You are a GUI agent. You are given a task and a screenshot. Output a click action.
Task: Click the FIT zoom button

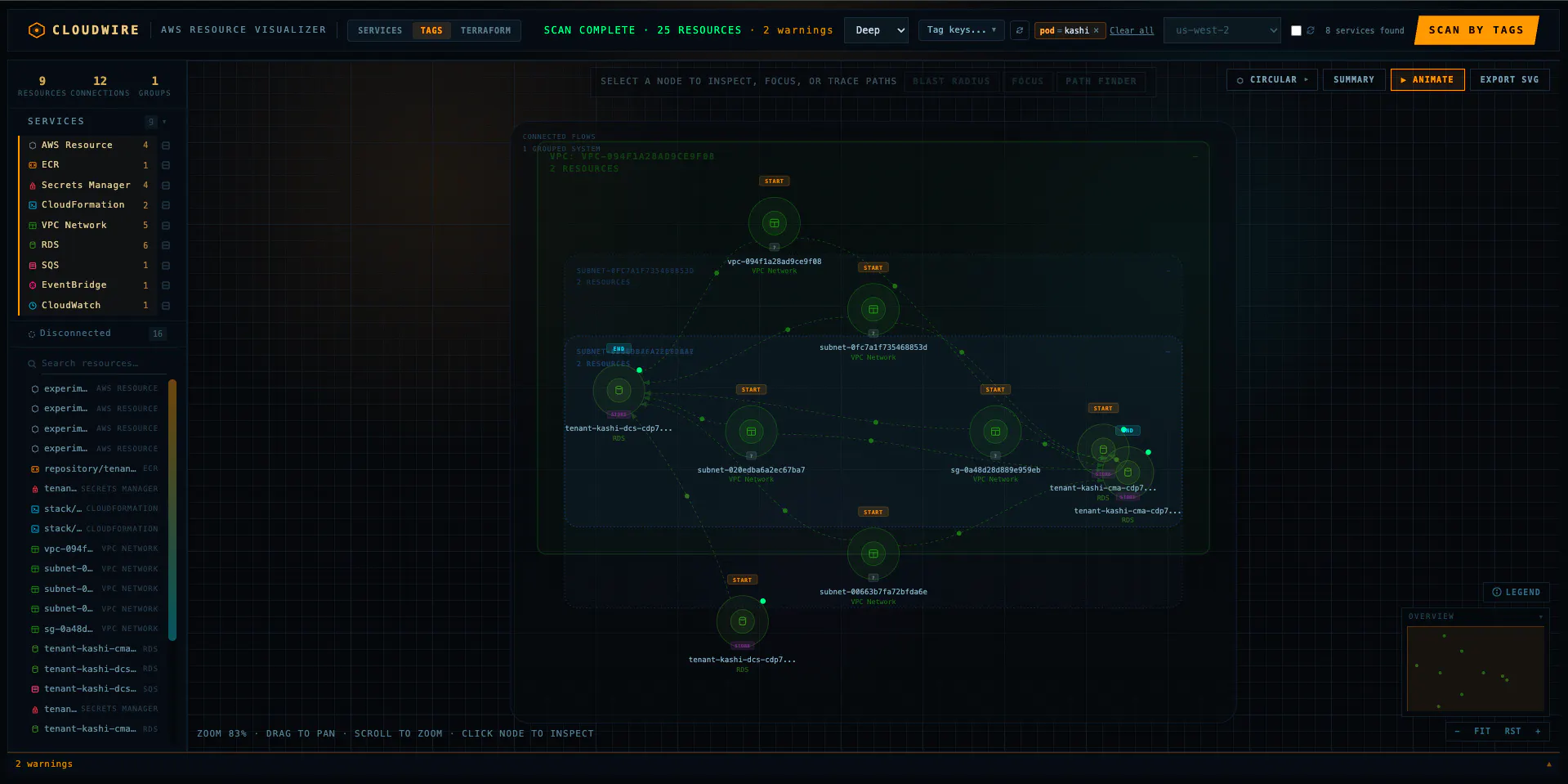pos(1482,732)
